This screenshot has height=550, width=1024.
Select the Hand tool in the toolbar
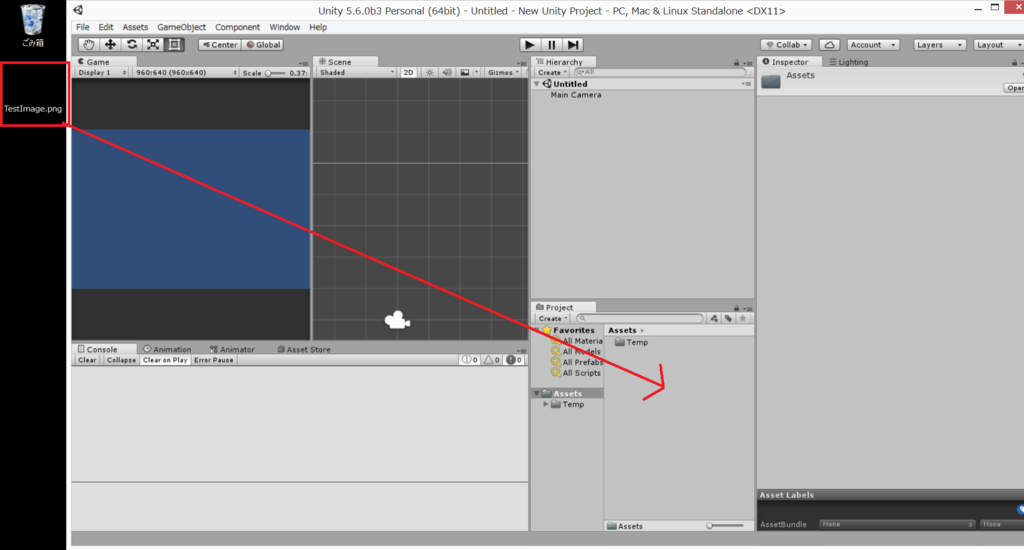(x=89, y=44)
